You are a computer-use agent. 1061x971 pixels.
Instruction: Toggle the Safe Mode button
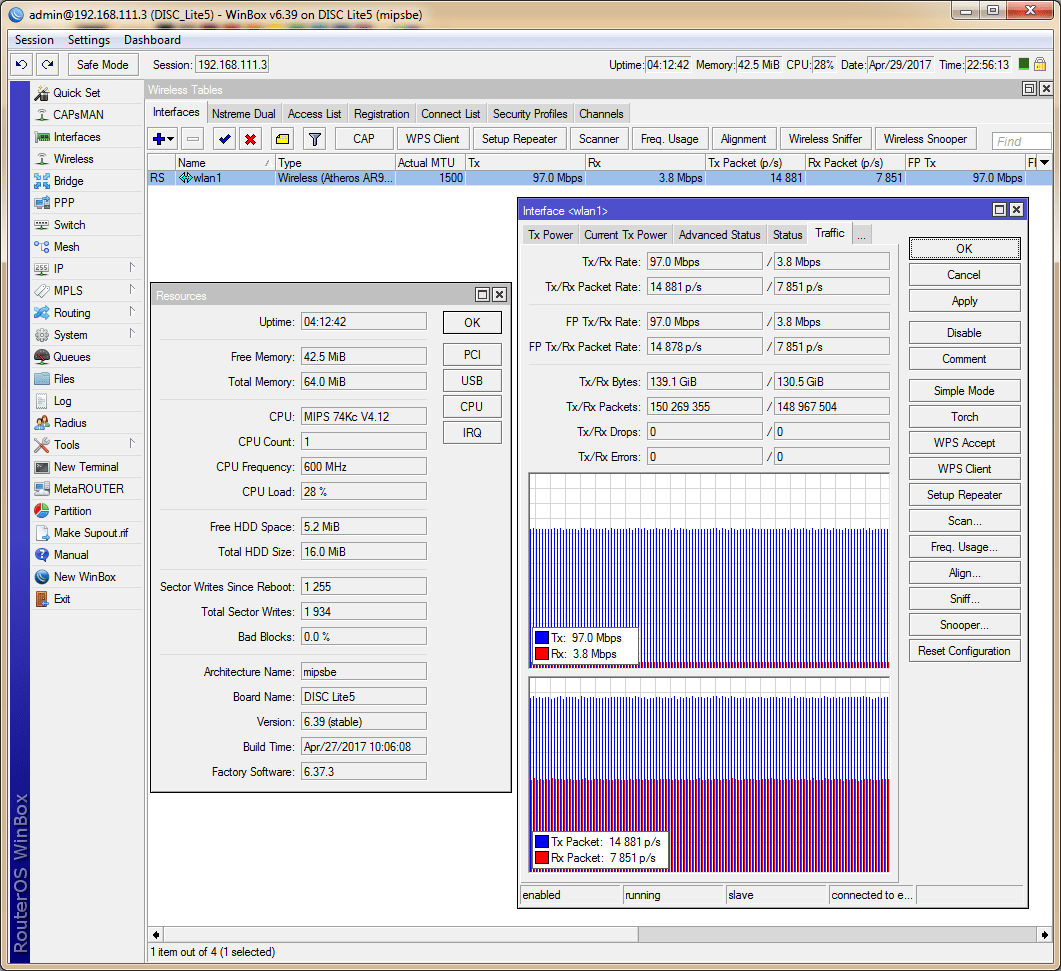tap(103, 64)
